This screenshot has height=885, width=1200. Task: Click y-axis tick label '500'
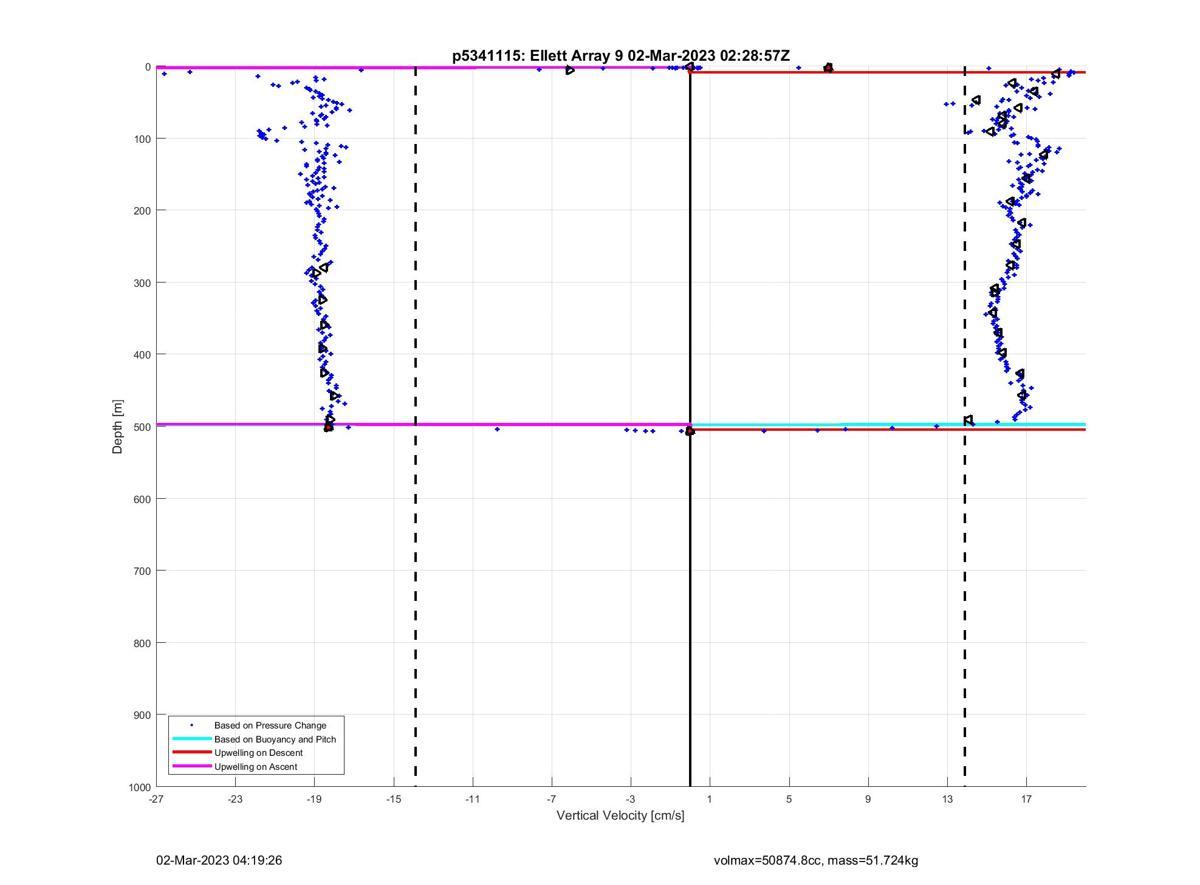click(x=142, y=427)
